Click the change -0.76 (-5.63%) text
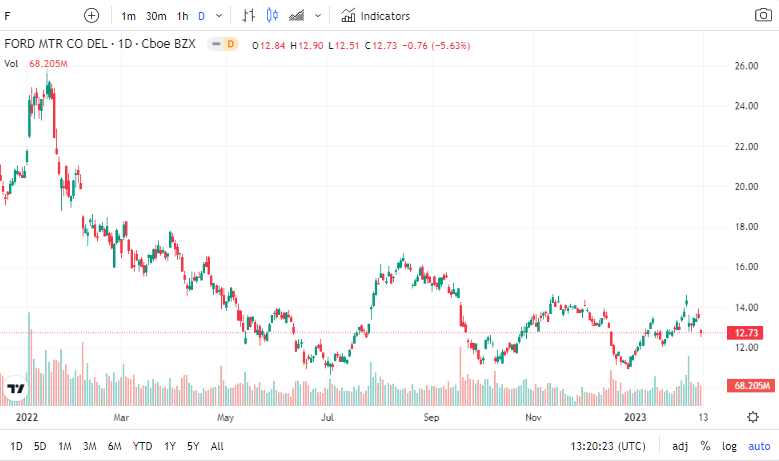The image size is (779, 461). pos(436,46)
